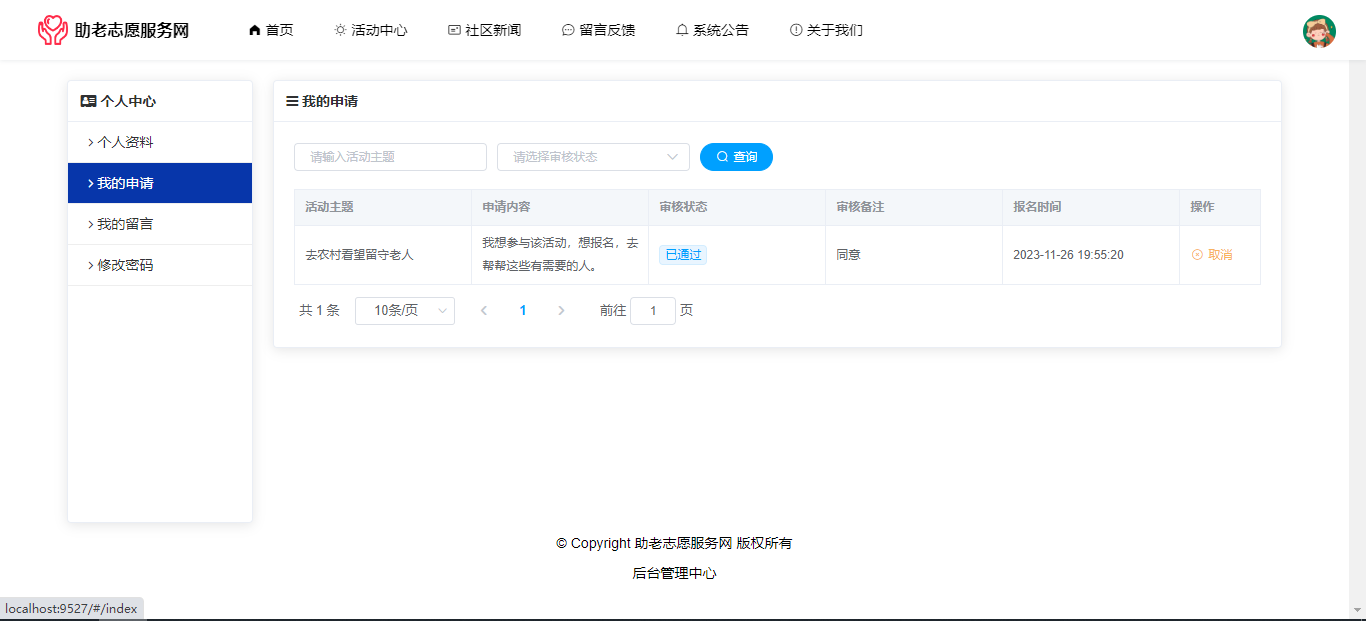Open the 后台管理中心 footer link
Image resolution: width=1366 pixels, height=621 pixels.
(x=674, y=573)
